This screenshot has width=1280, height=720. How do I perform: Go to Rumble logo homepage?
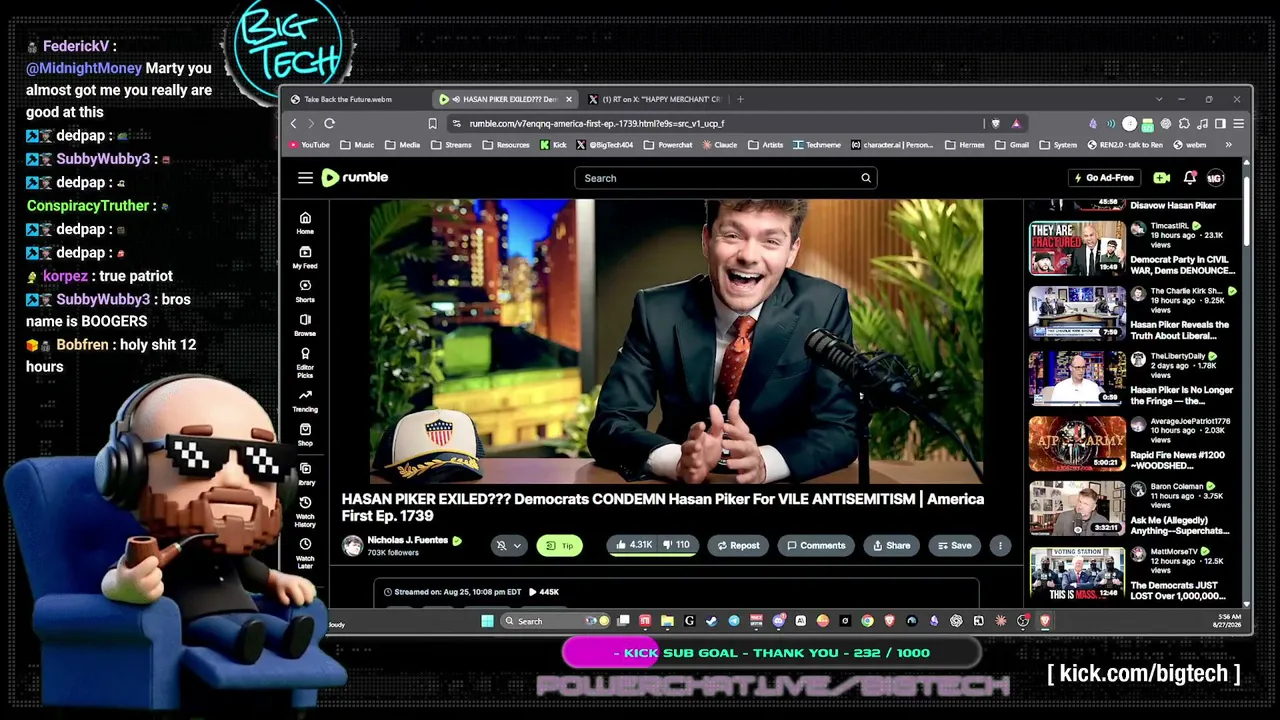click(x=355, y=178)
